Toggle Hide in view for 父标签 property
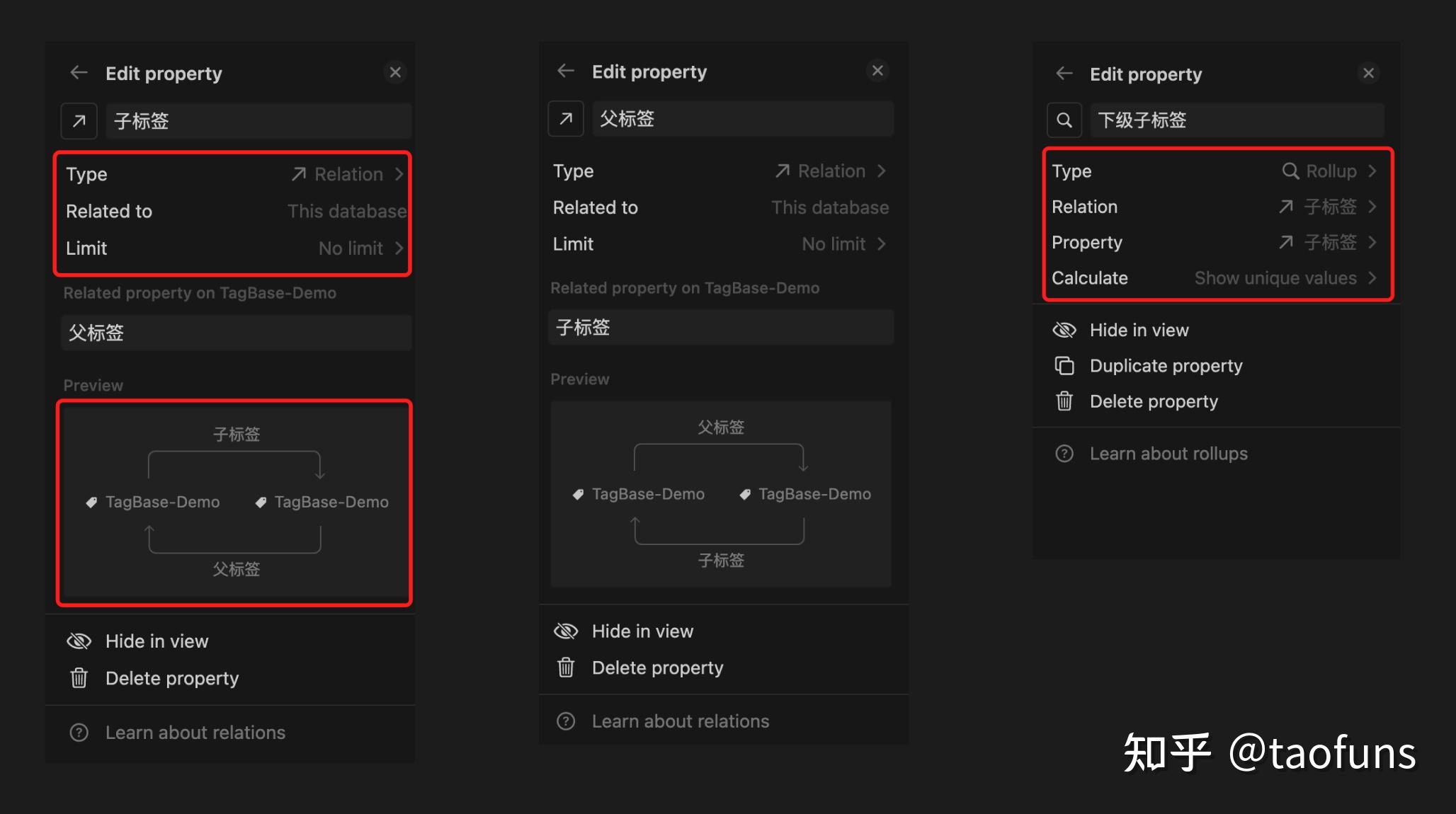This screenshot has width=1456, height=814. tap(642, 631)
